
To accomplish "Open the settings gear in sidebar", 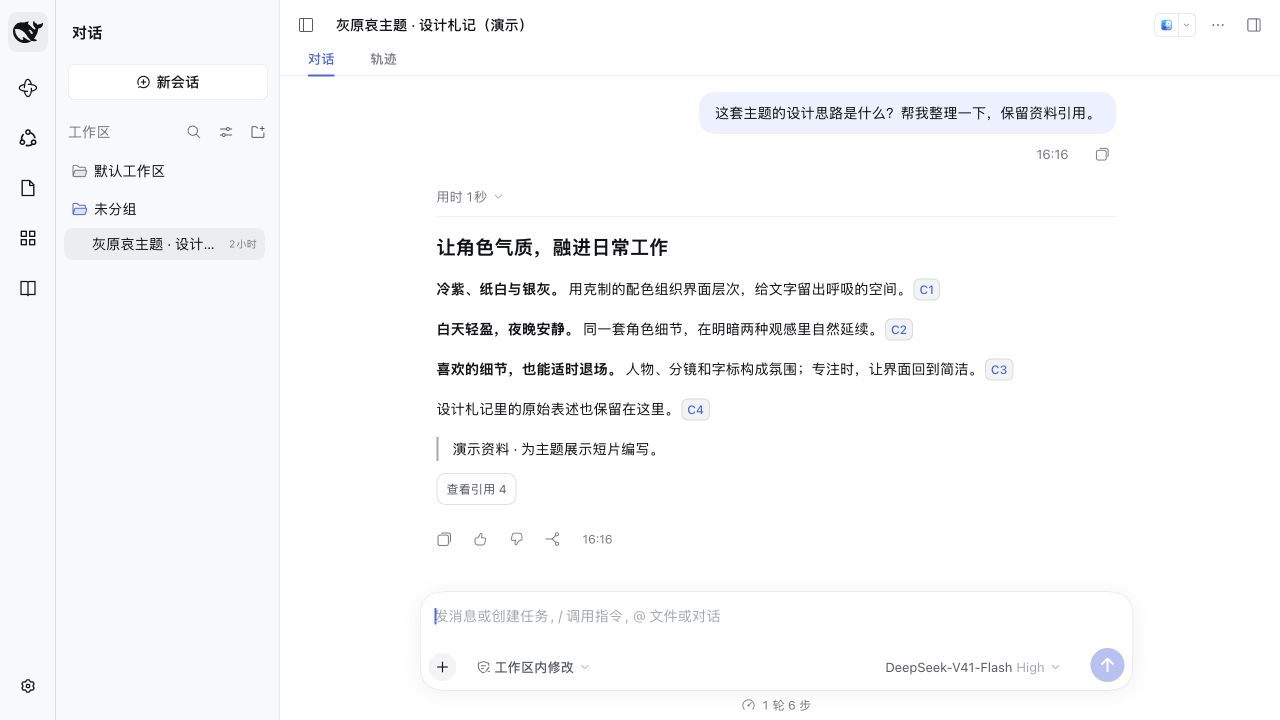I will [28, 686].
